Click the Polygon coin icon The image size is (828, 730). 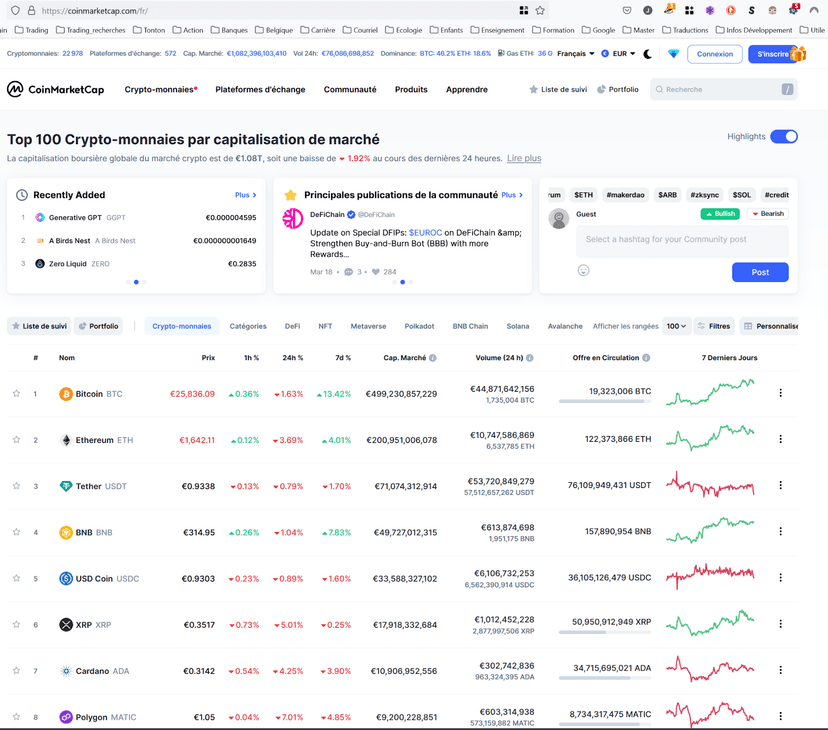pos(65,717)
